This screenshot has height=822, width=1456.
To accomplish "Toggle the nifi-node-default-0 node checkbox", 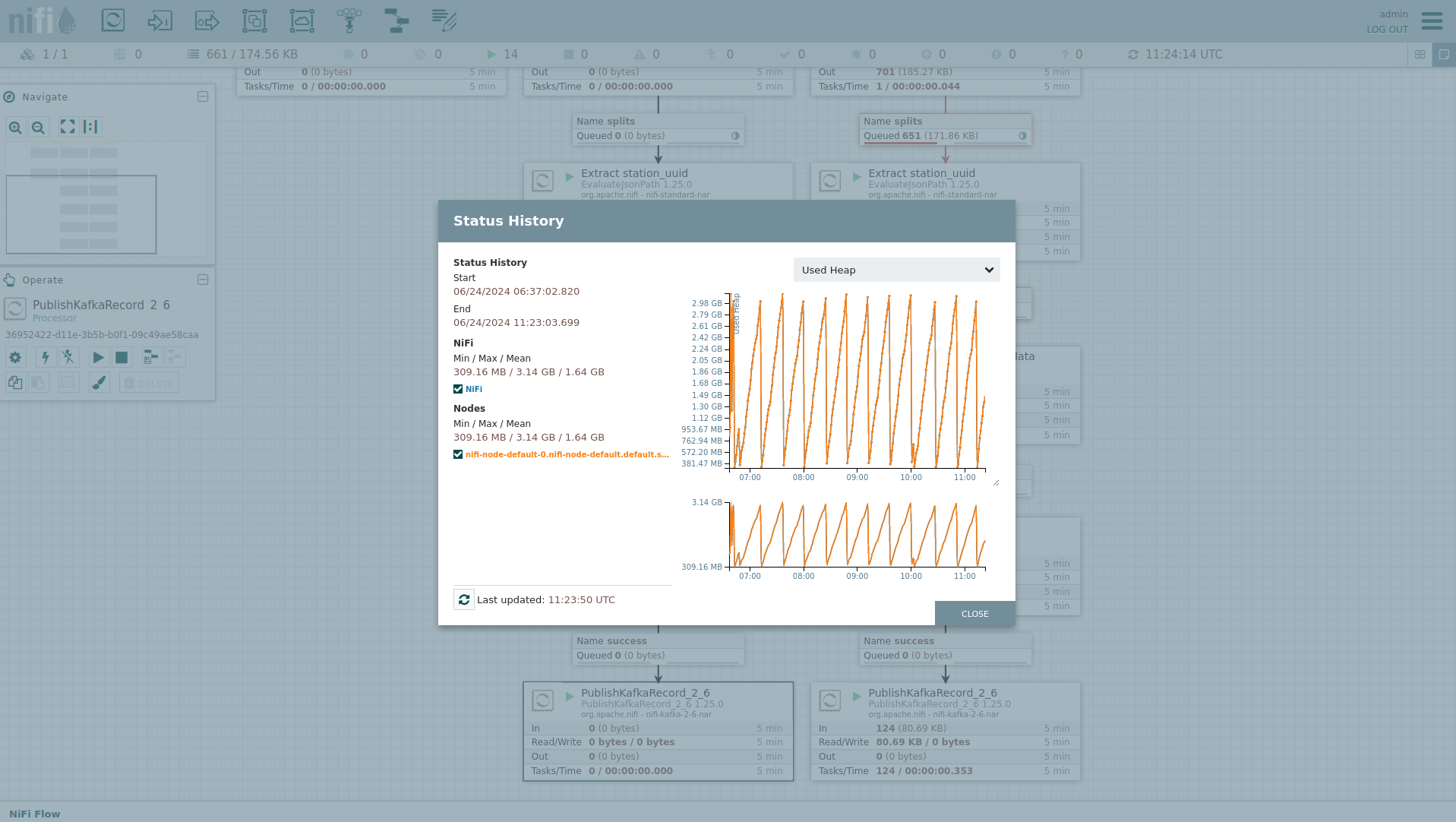I will coord(458,454).
